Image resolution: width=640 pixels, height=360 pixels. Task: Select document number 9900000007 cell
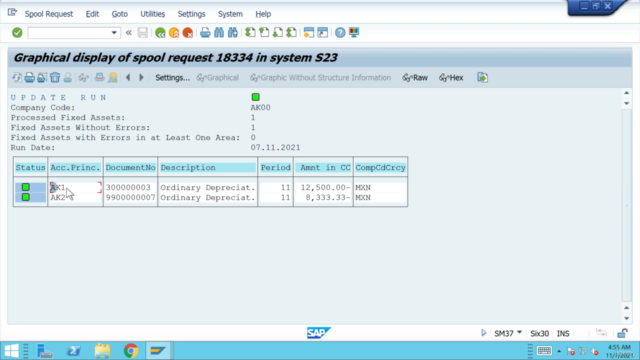(x=131, y=198)
